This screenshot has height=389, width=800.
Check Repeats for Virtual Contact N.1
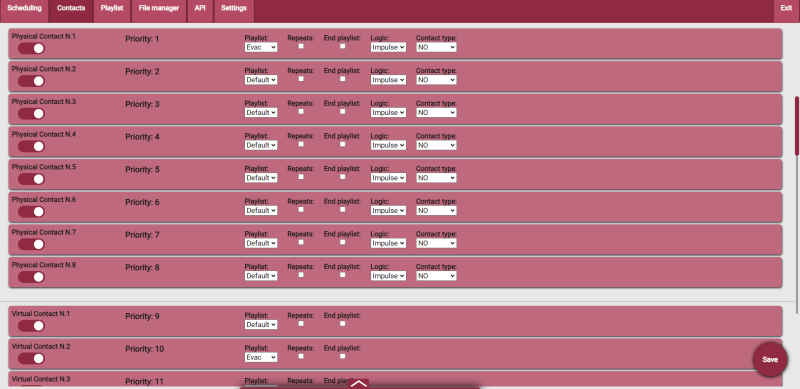click(301, 324)
